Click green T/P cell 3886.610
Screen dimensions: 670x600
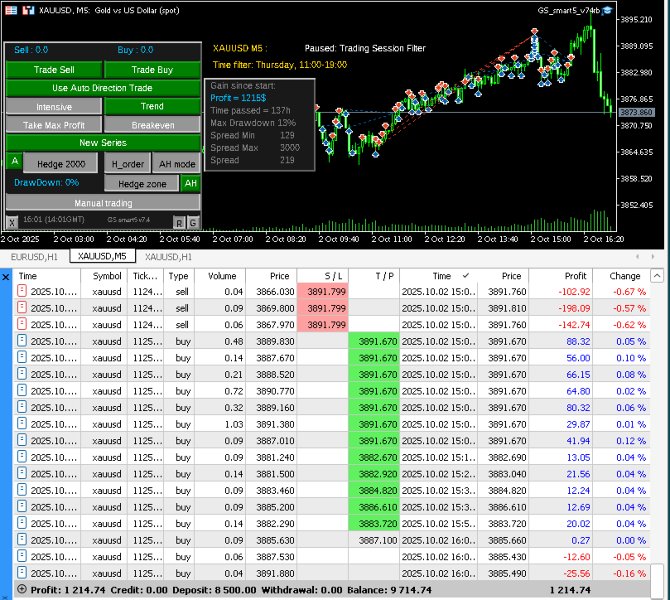[x=374, y=507]
